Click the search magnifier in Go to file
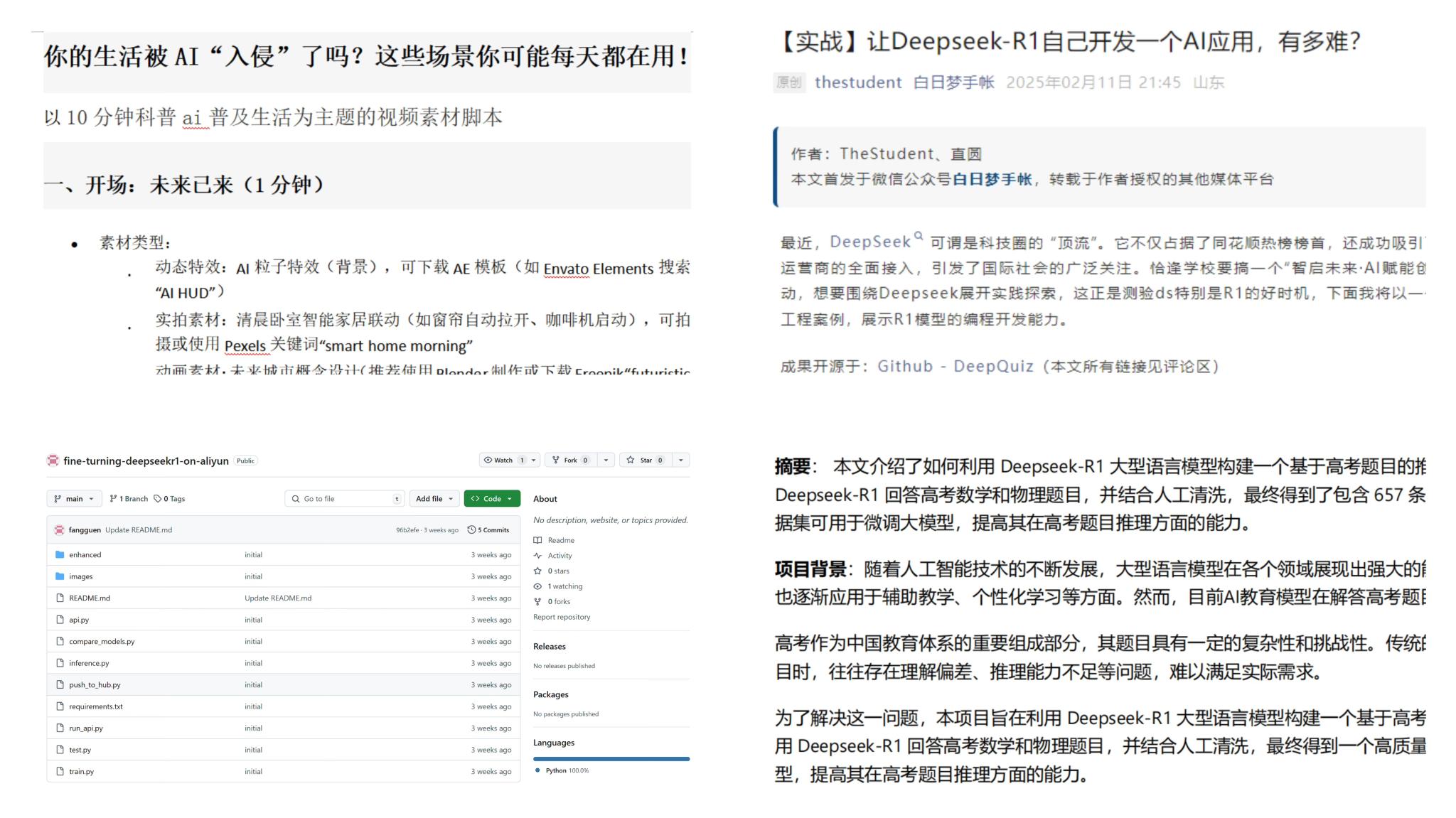 (296, 499)
